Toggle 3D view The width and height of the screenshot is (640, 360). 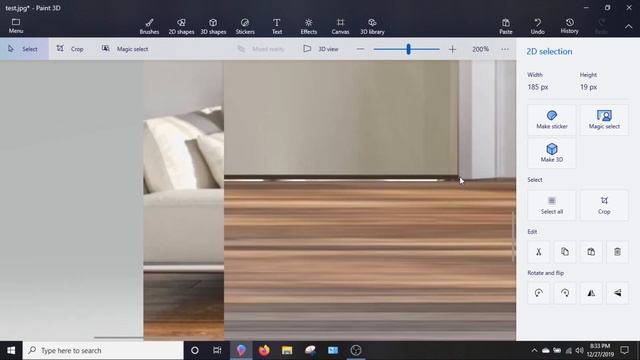coord(321,49)
